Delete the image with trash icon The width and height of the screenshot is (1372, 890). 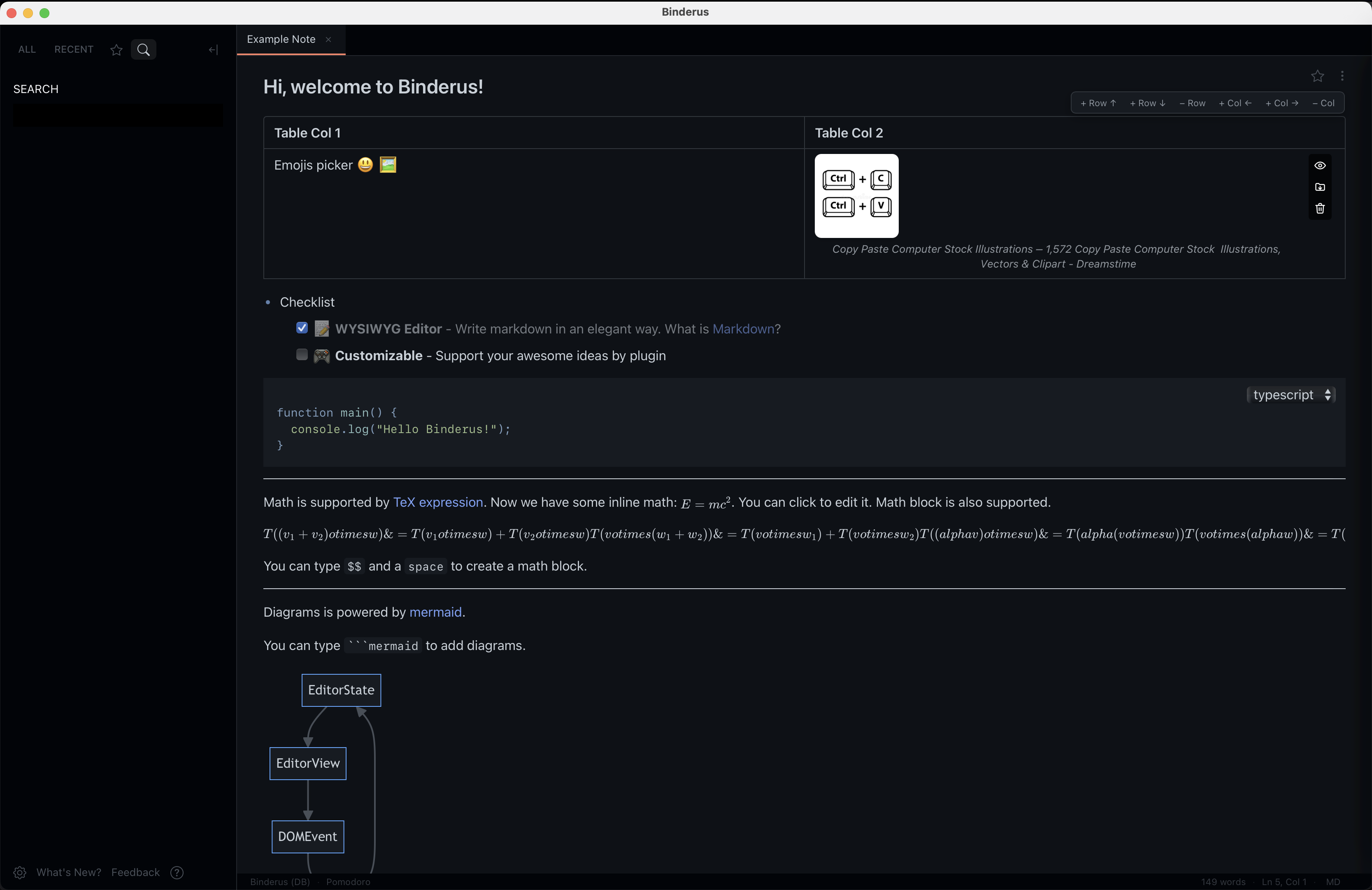point(1320,208)
